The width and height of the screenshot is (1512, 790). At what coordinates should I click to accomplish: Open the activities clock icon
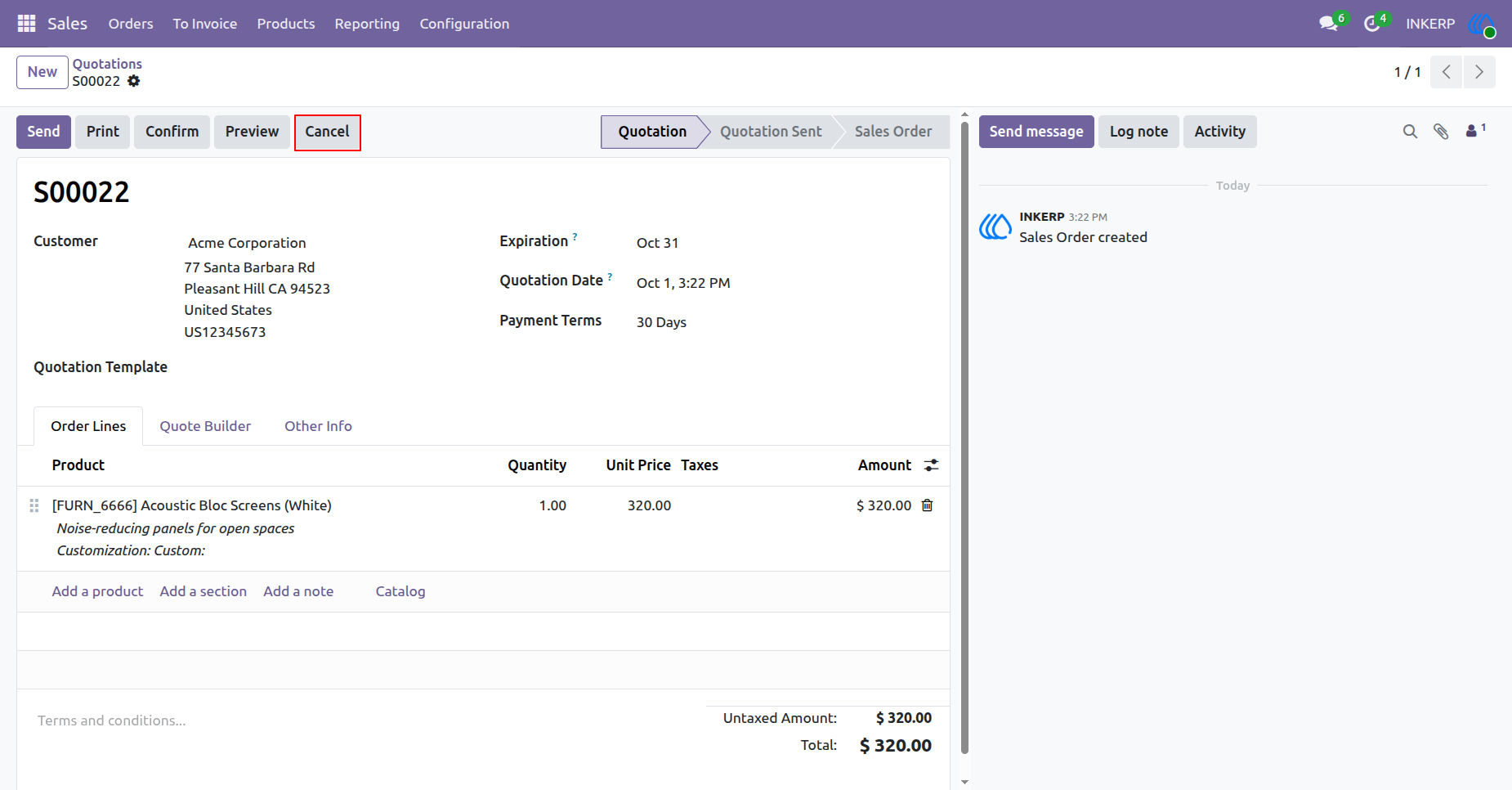pyautogui.click(x=1373, y=24)
